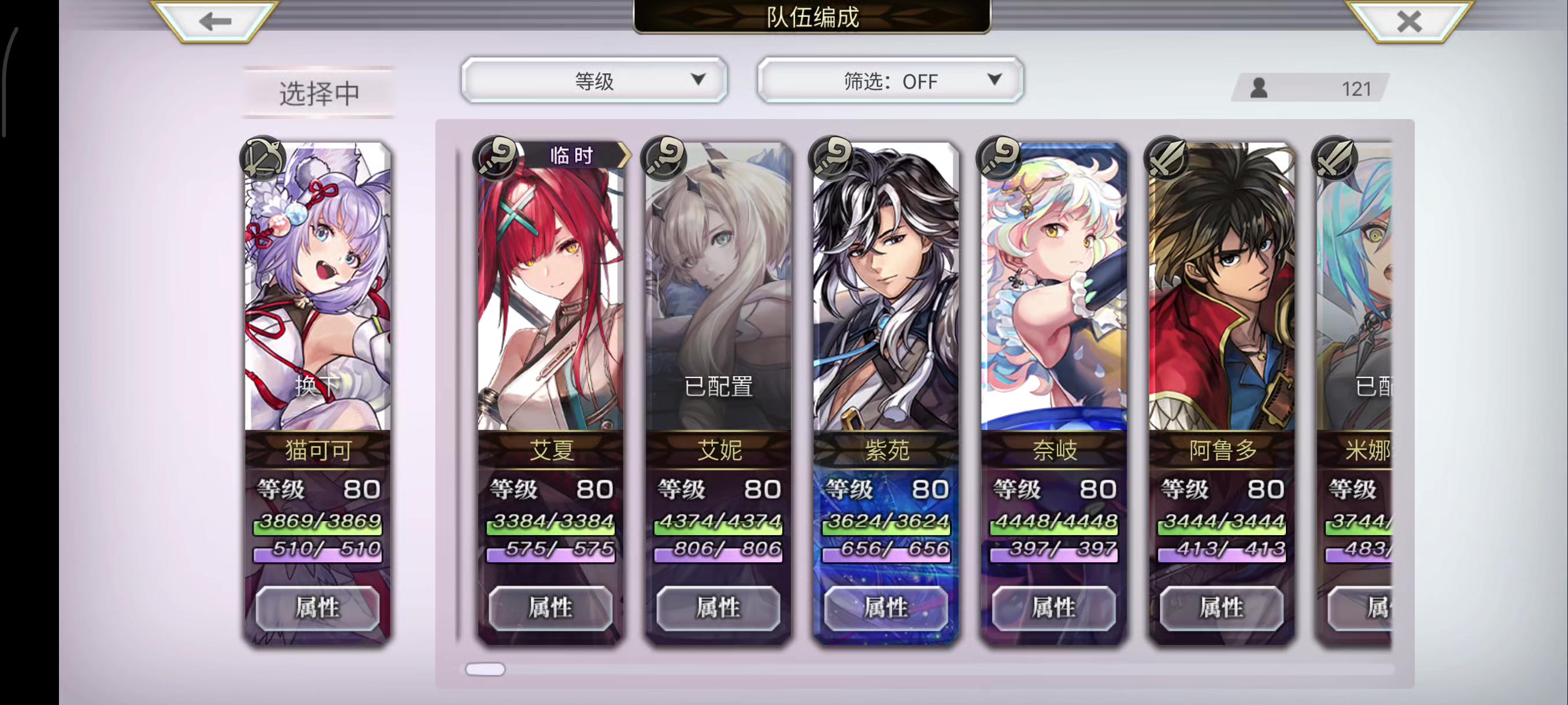Image resolution: width=1568 pixels, height=705 pixels.
Task: Expand the 筛选: OFF filter dropdown
Action: point(890,80)
